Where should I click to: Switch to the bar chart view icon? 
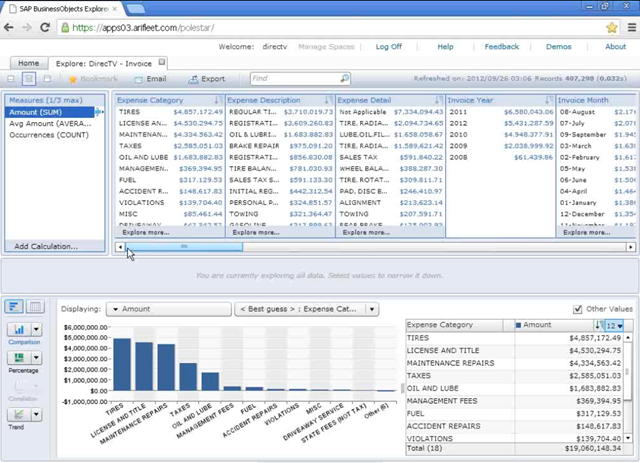pyautogui.click(x=14, y=307)
